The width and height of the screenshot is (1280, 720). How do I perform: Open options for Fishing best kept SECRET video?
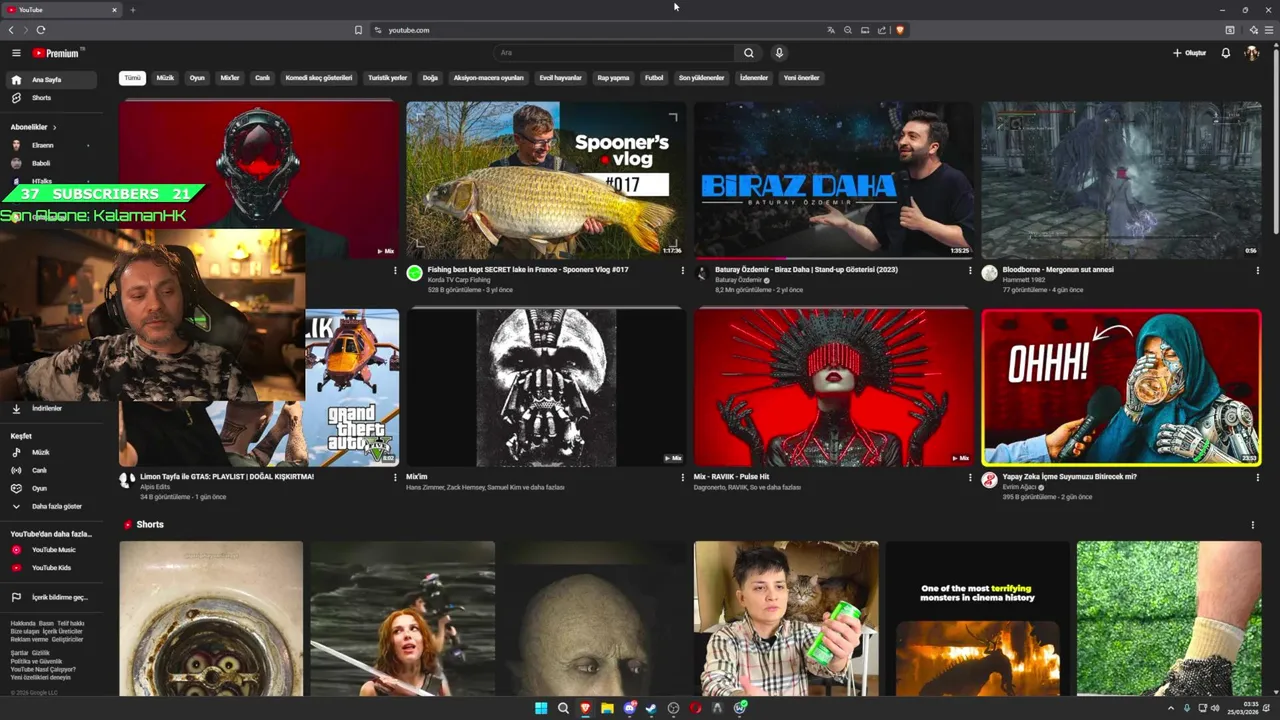pyautogui.click(x=683, y=270)
